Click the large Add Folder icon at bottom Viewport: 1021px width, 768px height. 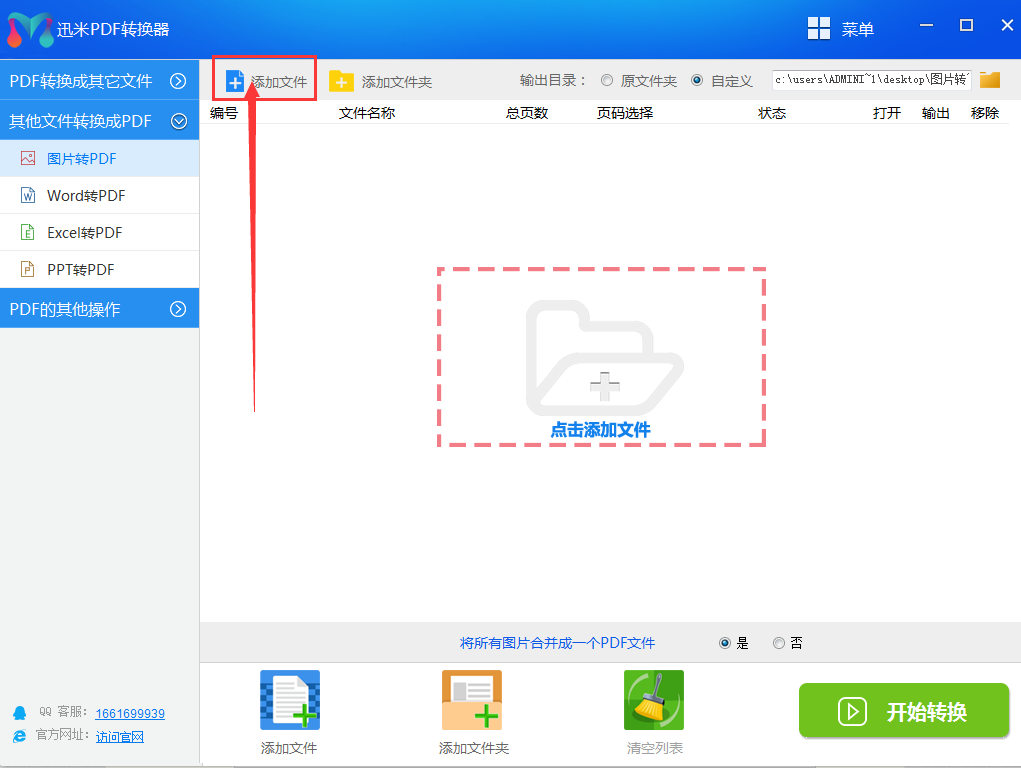472,700
